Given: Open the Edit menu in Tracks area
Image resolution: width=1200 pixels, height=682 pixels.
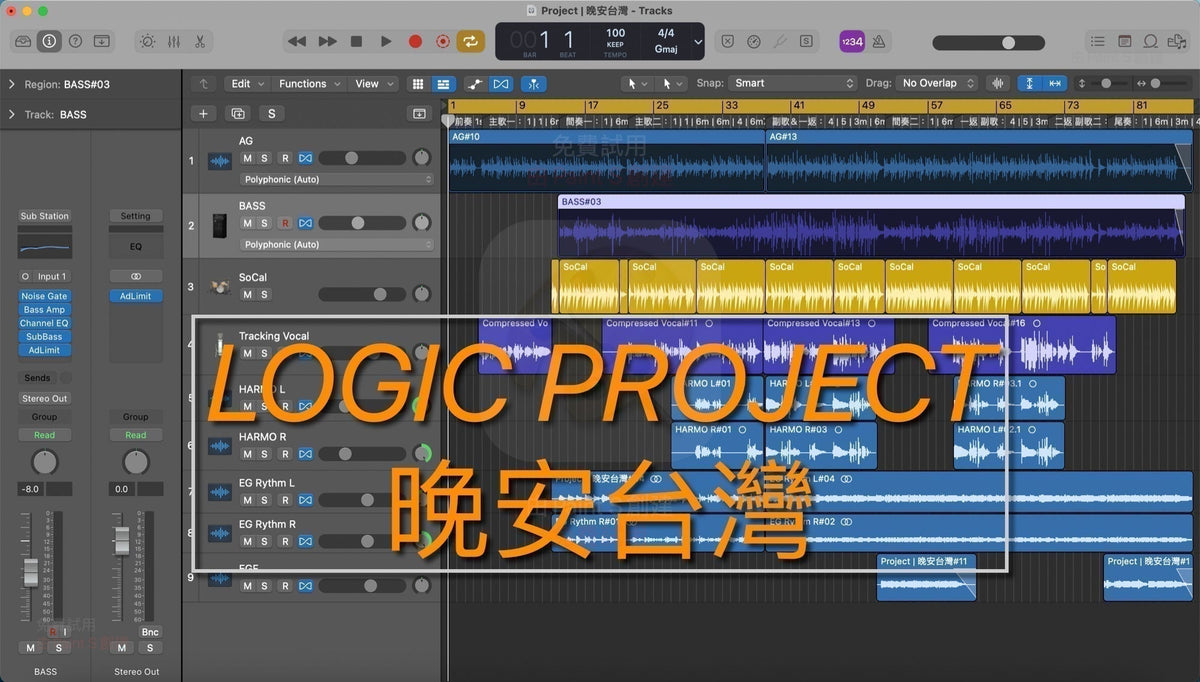Looking at the screenshot, I should point(245,84).
